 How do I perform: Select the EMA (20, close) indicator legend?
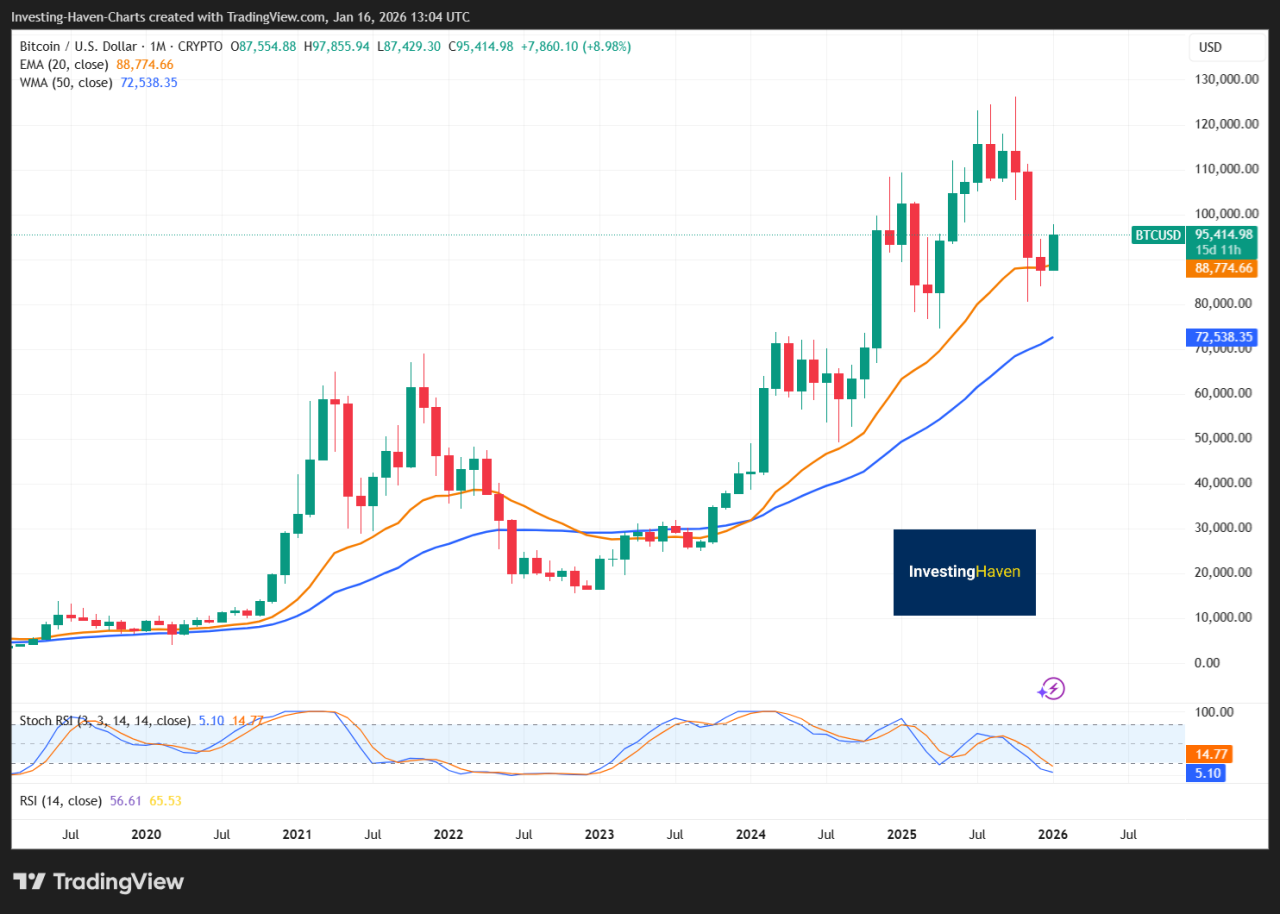point(62,64)
